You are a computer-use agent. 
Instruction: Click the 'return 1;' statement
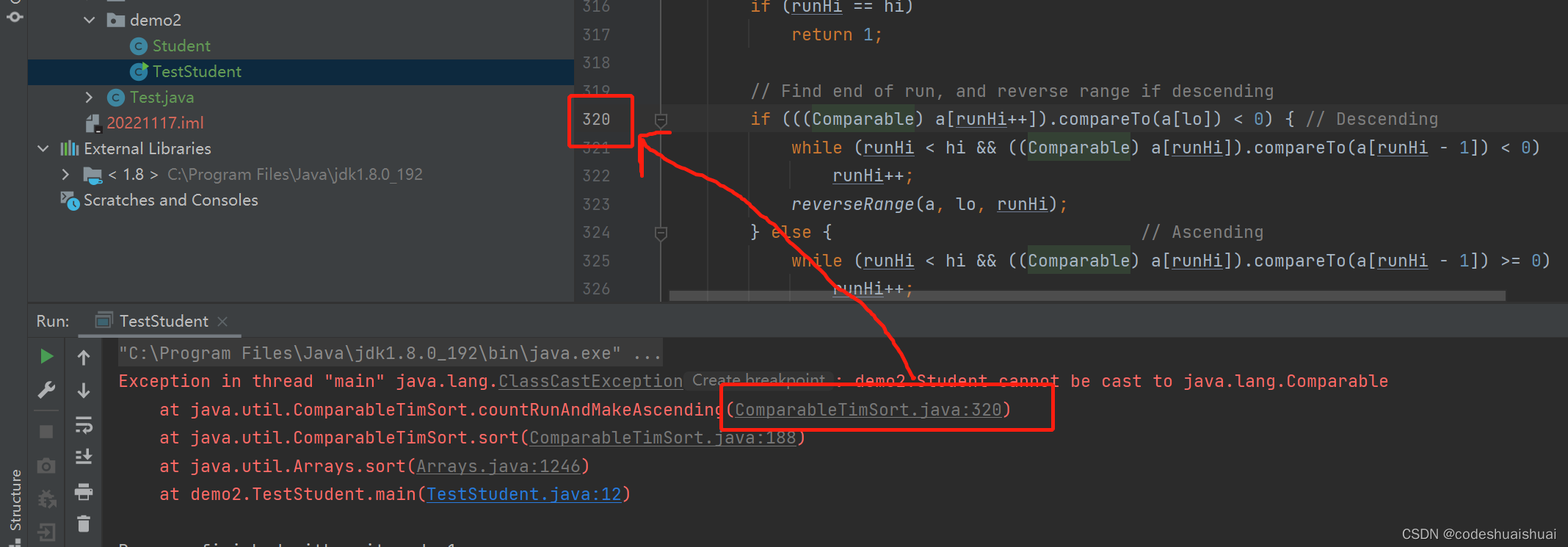(x=837, y=35)
